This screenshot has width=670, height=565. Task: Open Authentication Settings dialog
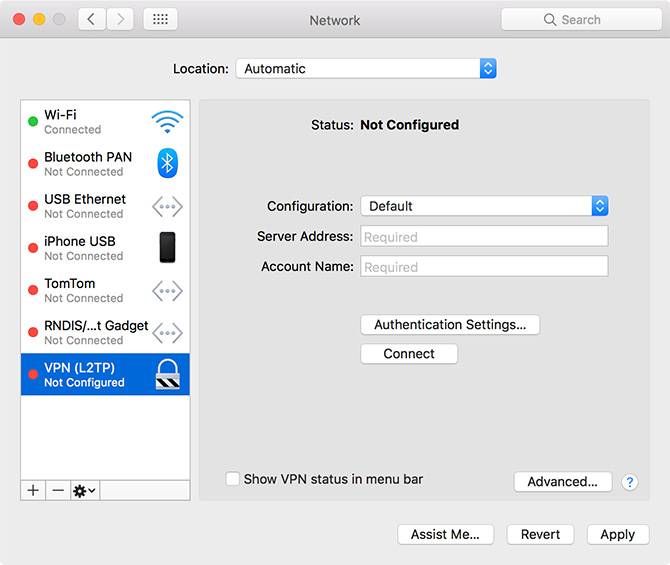tap(450, 325)
